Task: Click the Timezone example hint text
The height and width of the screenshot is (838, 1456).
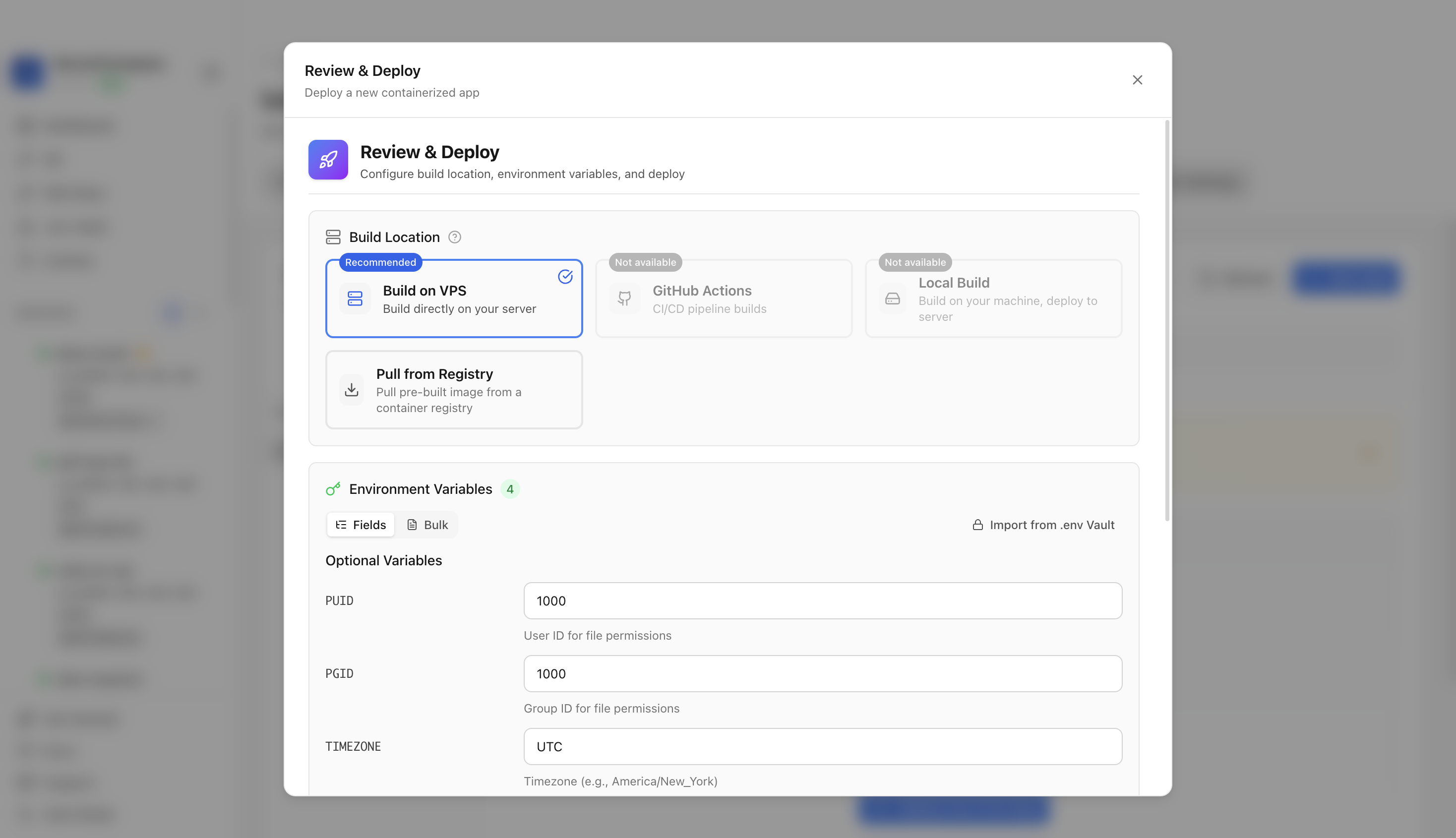Action: pos(620,781)
